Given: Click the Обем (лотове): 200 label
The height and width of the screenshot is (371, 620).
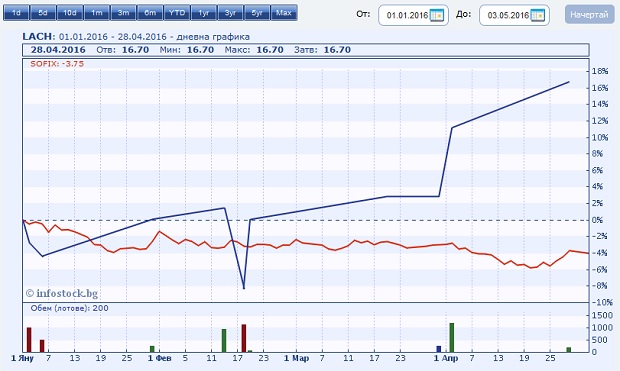Looking at the screenshot, I should [x=70, y=308].
